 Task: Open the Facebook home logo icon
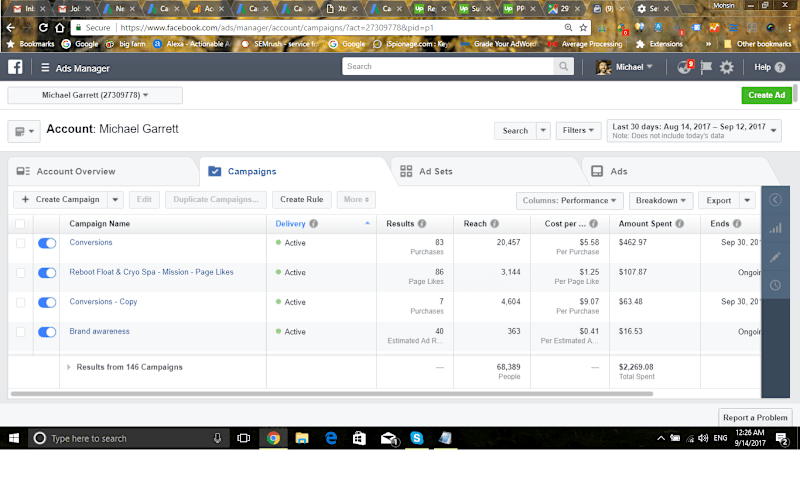point(15,67)
